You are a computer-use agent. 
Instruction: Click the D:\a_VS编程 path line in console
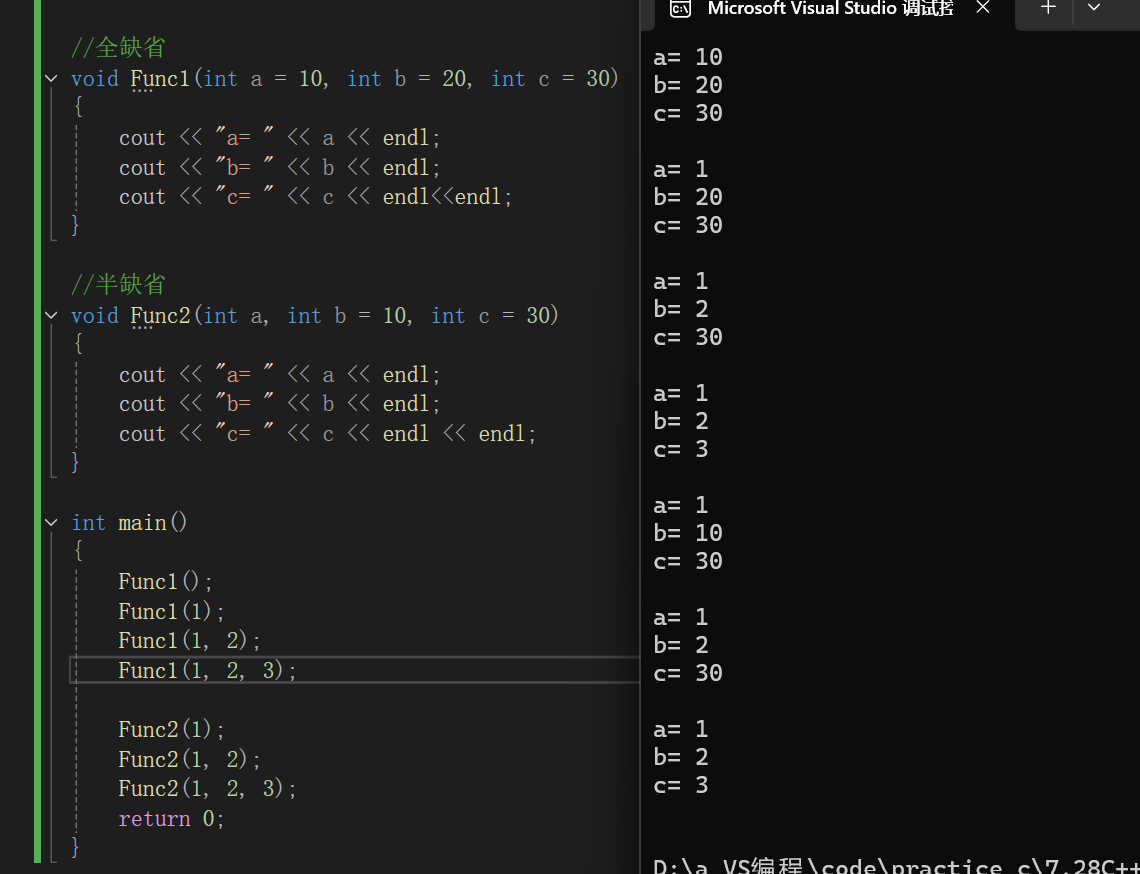pos(896,865)
